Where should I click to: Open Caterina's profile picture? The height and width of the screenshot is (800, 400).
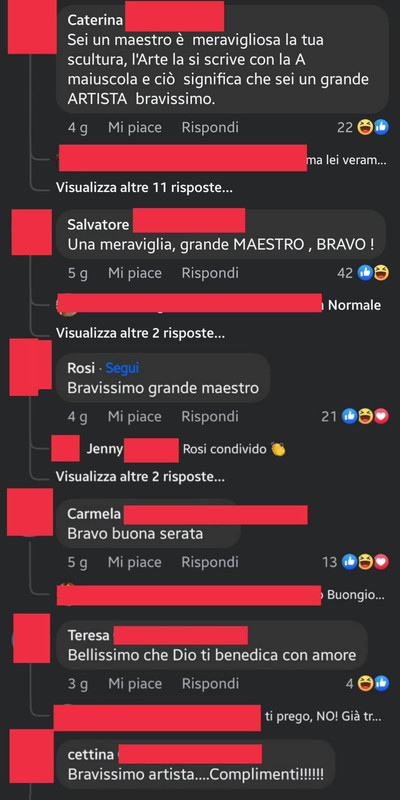(32, 27)
